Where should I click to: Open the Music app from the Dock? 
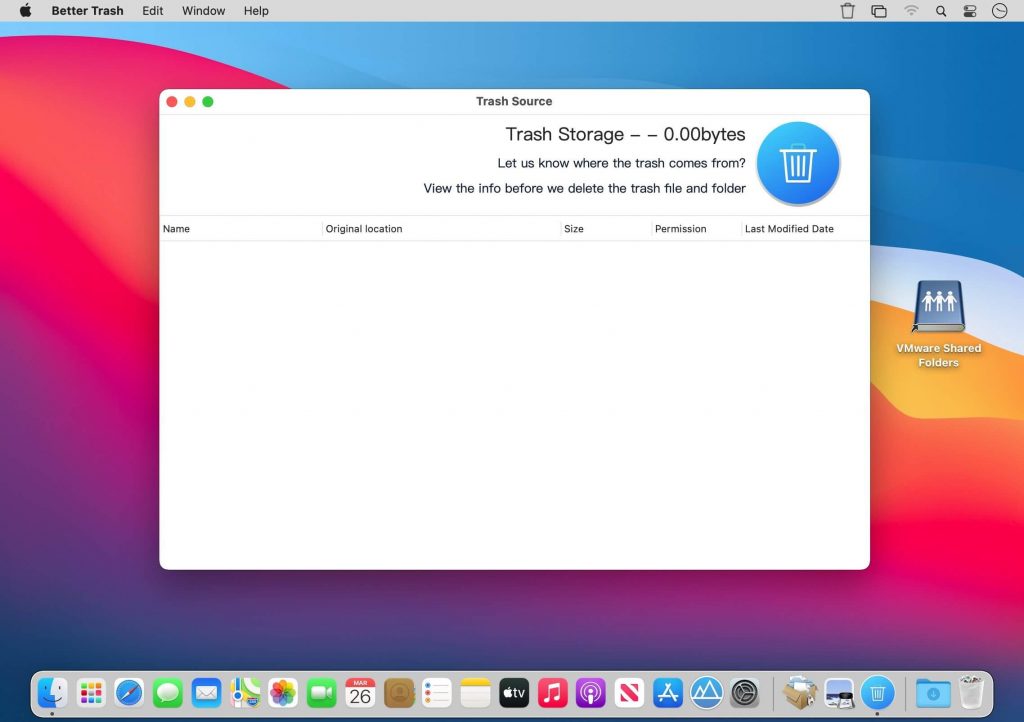552,691
